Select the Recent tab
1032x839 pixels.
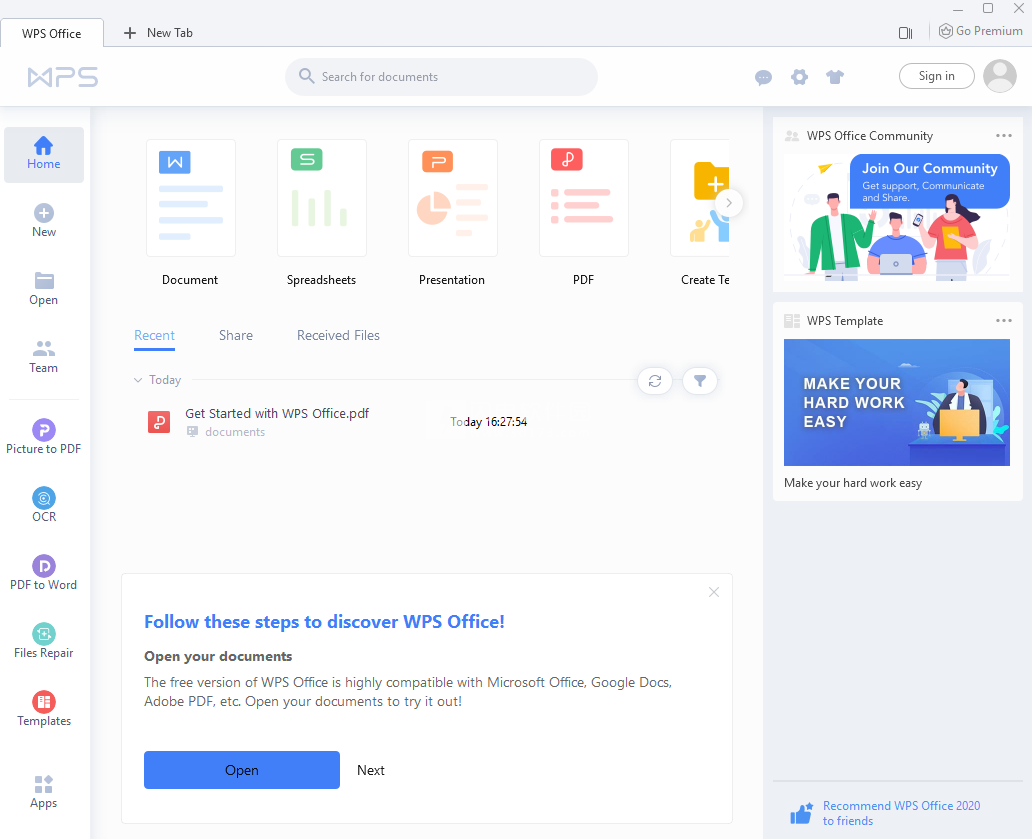tap(154, 336)
